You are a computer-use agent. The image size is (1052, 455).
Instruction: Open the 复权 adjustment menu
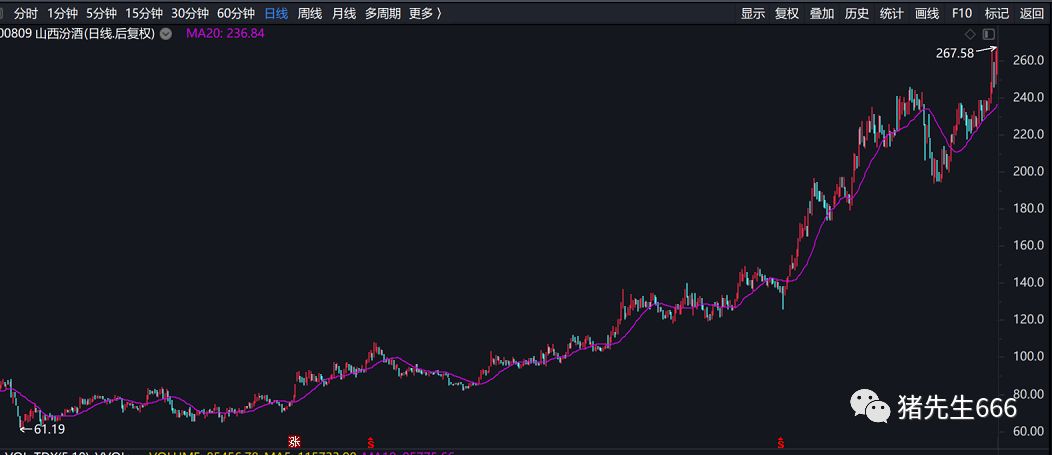coord(787,13)
